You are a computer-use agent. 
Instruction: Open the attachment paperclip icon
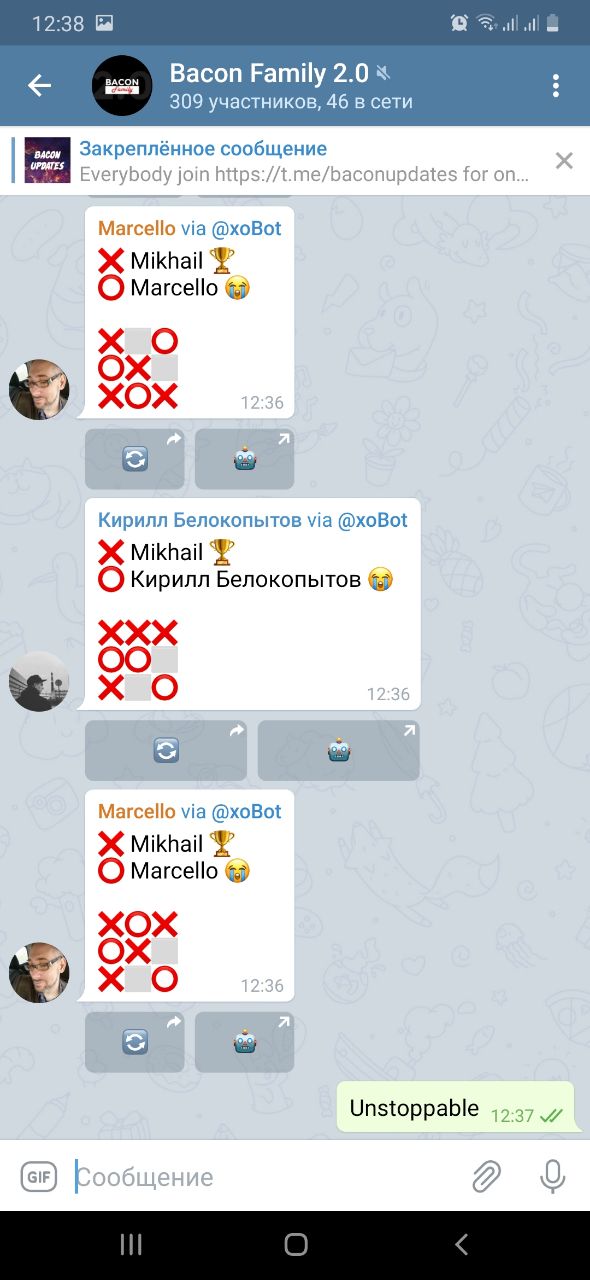pyautogui.click(x=486, y=1177)
